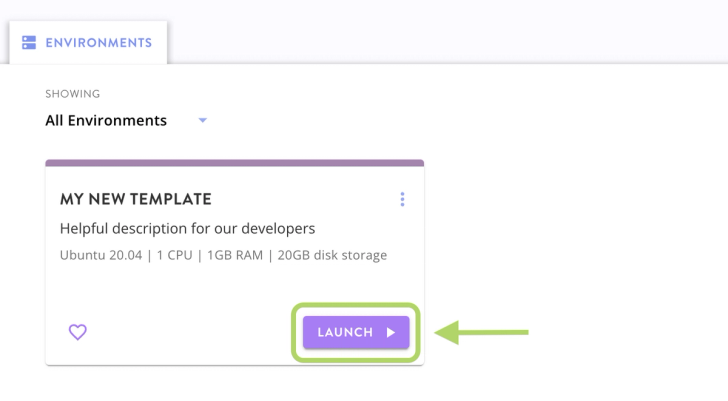Click the word LAUNCH inside the button

pyautogui.click(x=345, y=332)
